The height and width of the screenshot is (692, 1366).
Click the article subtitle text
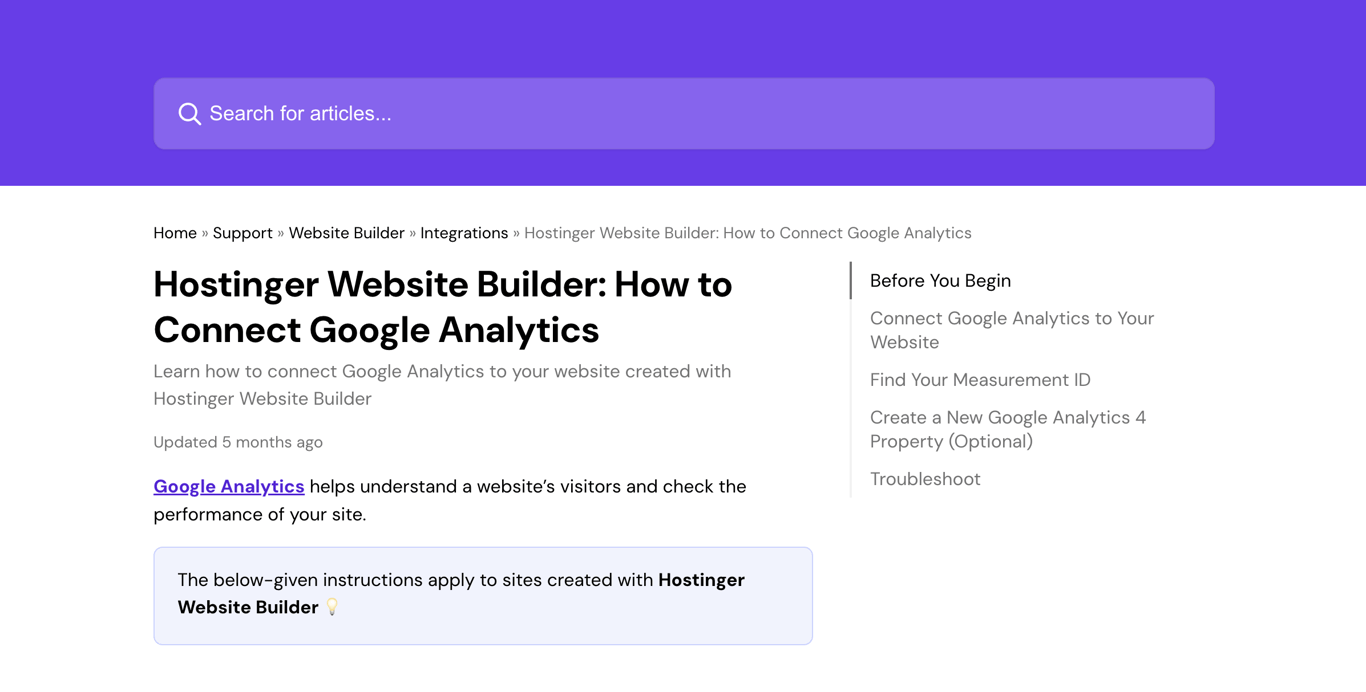coord(442,385)
